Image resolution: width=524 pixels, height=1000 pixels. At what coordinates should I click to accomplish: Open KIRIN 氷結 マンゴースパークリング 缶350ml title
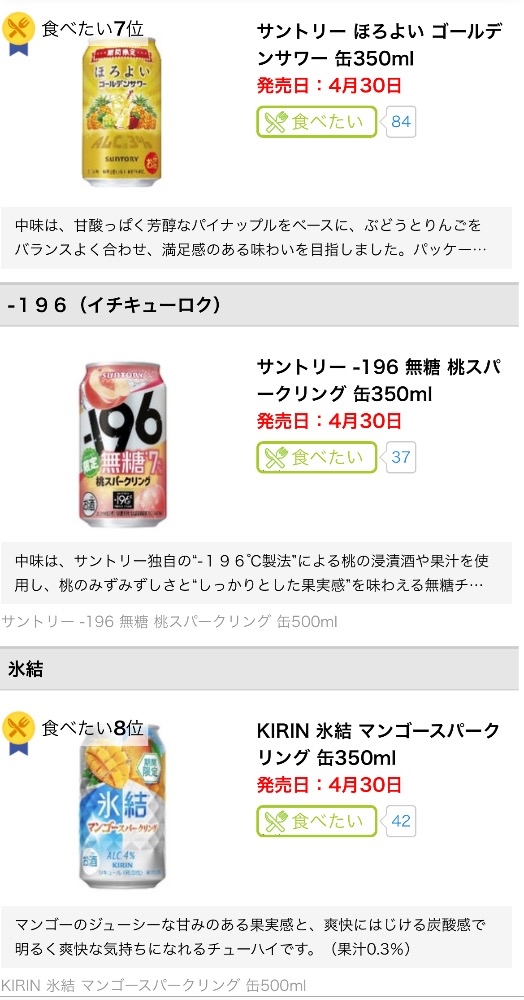pyautogui.click(x=378, y=744)
